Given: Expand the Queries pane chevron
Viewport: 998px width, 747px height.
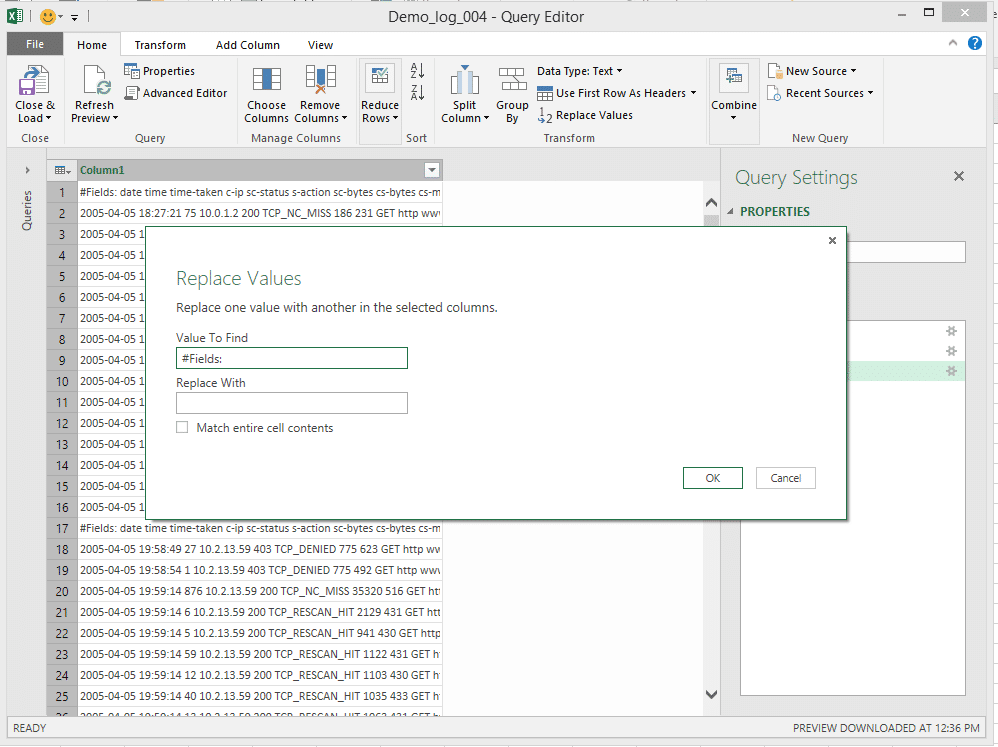Looking at the screenshot, I should (x=27, y=170).
